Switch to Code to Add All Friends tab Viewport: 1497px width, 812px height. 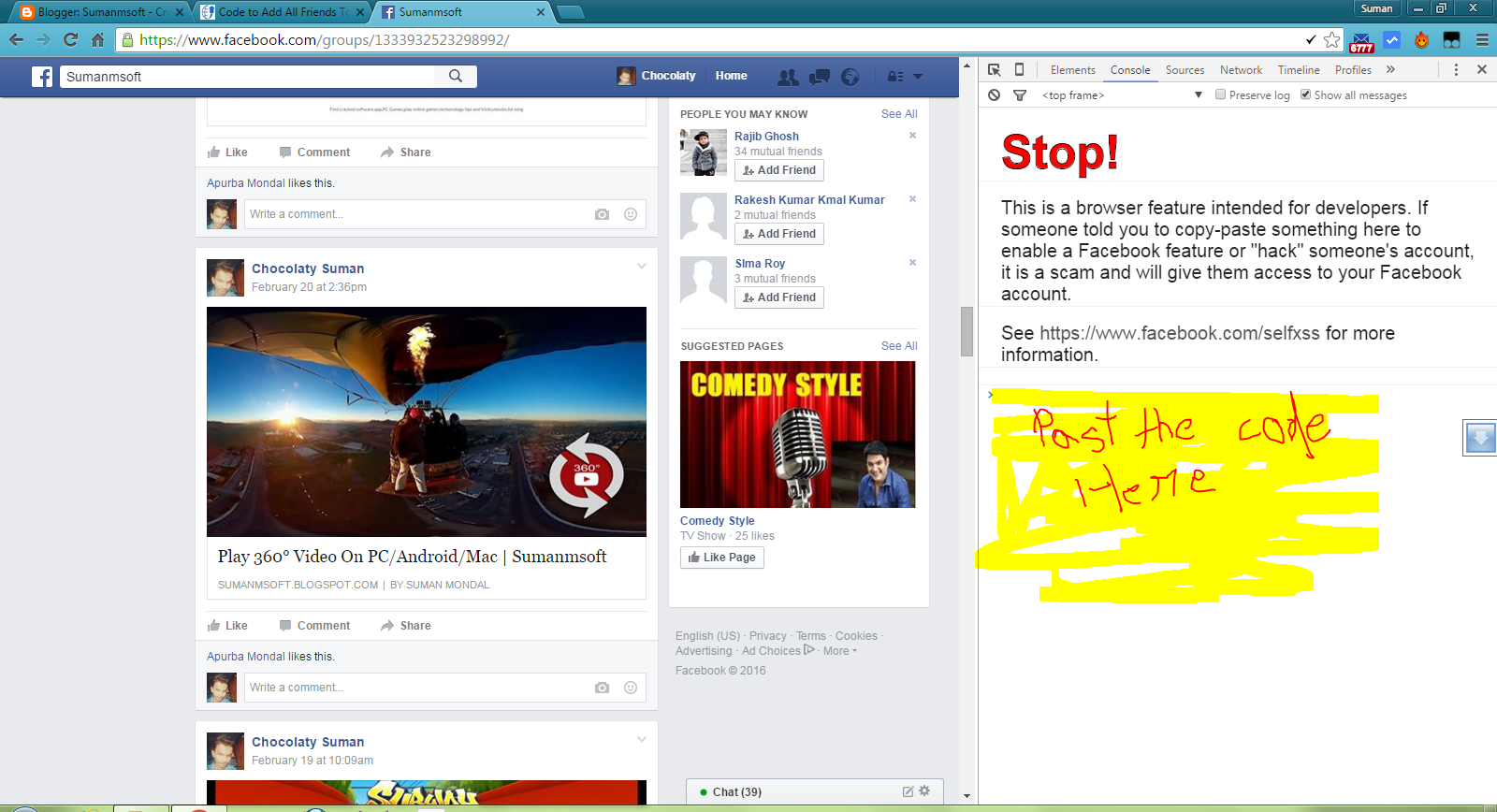point(281,12)
